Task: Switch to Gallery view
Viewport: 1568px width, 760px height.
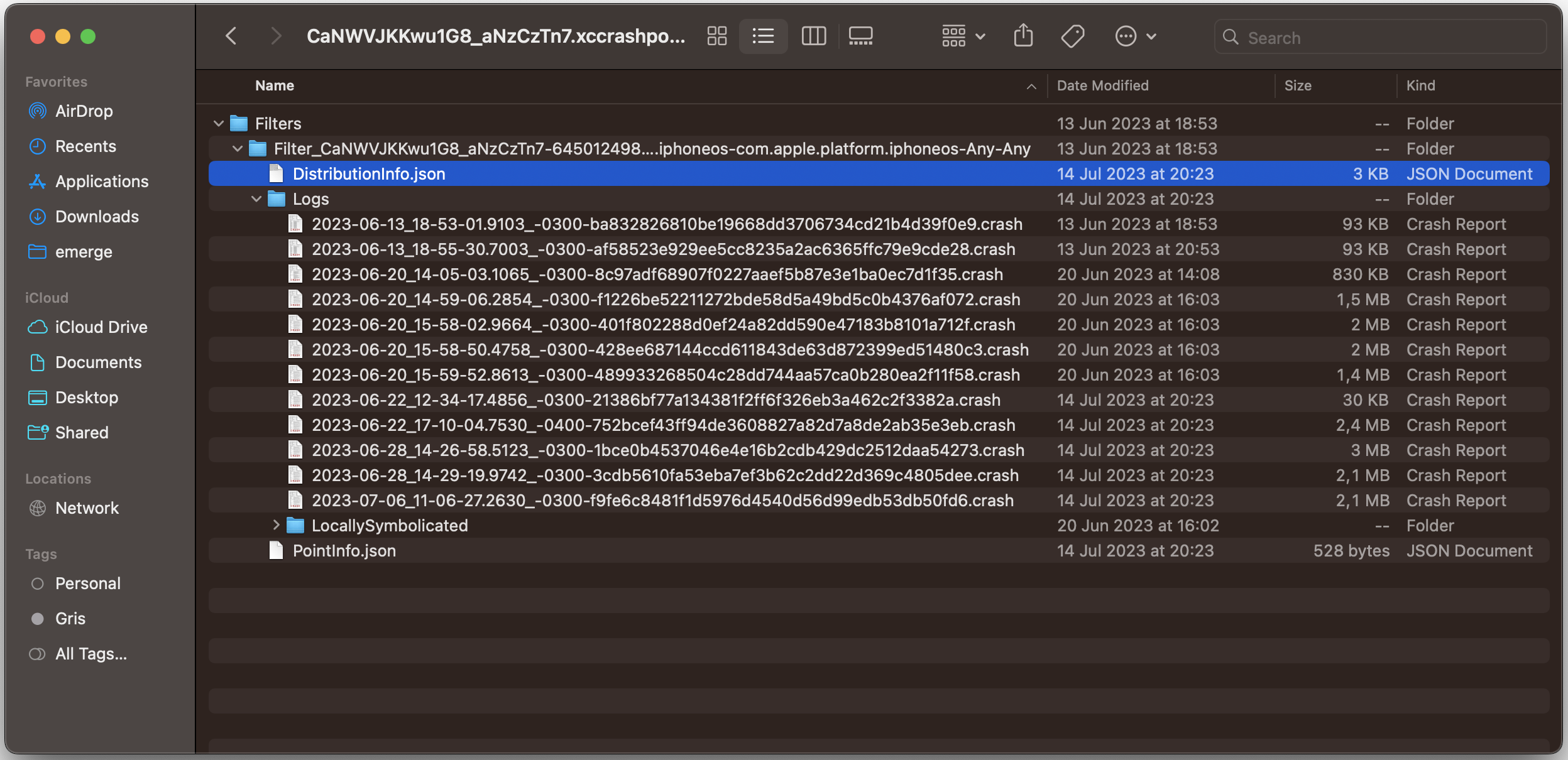Action: (x=859, y=36)
